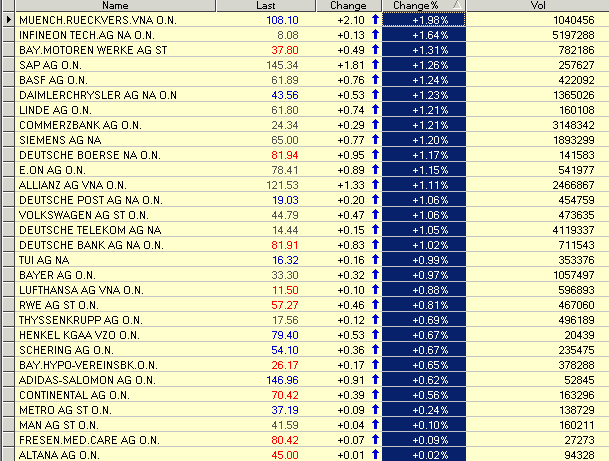Click the Change column header
The width and height of the screenshot is (609, 461).
[x=348, y=5]
